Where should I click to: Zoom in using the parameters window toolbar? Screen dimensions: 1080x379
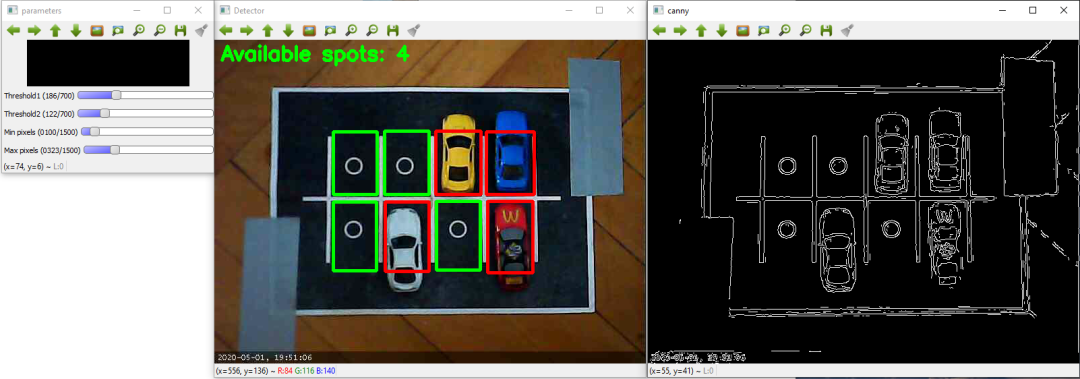coord(138,30)
